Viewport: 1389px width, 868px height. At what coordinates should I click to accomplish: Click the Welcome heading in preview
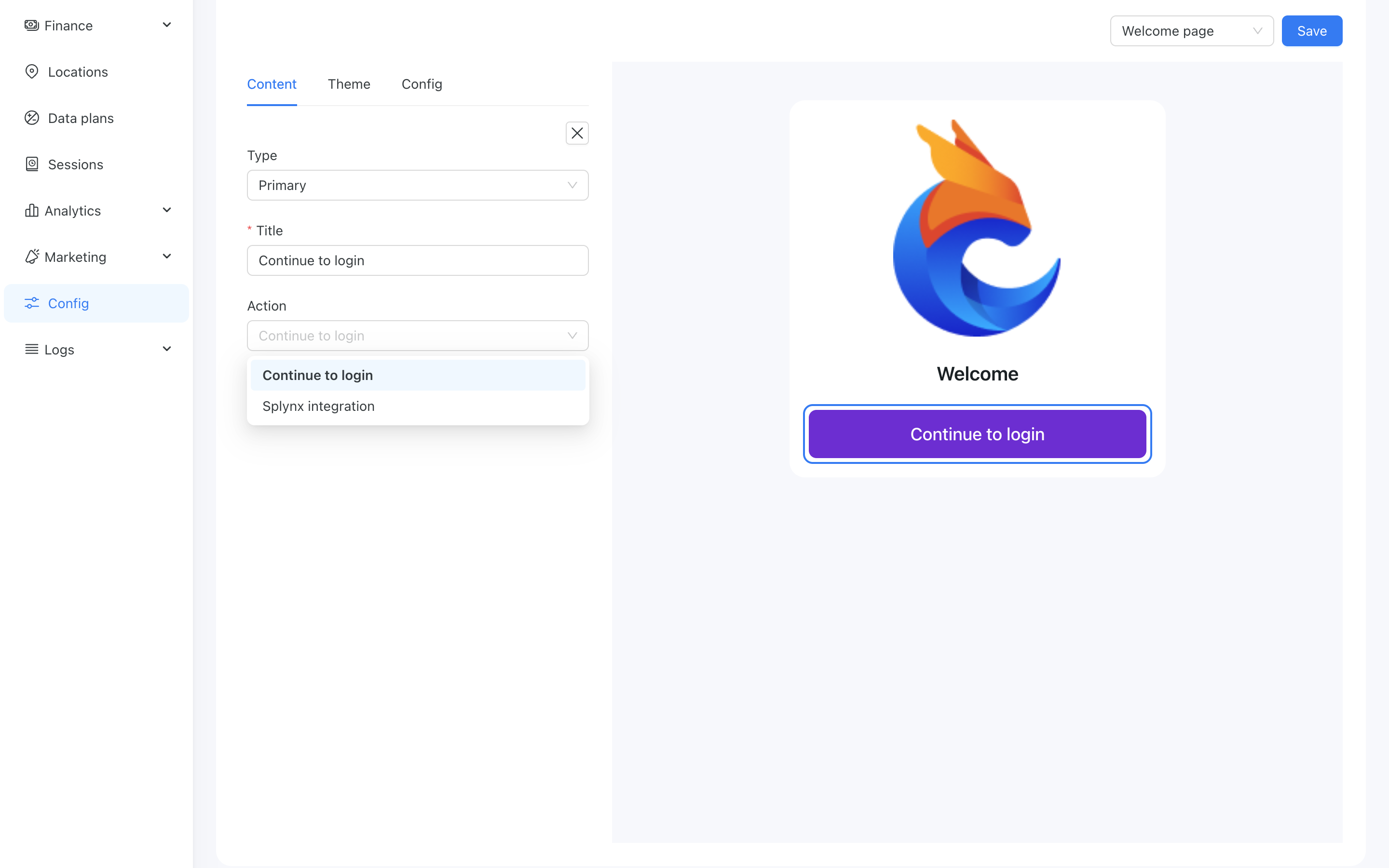(977, 374)
